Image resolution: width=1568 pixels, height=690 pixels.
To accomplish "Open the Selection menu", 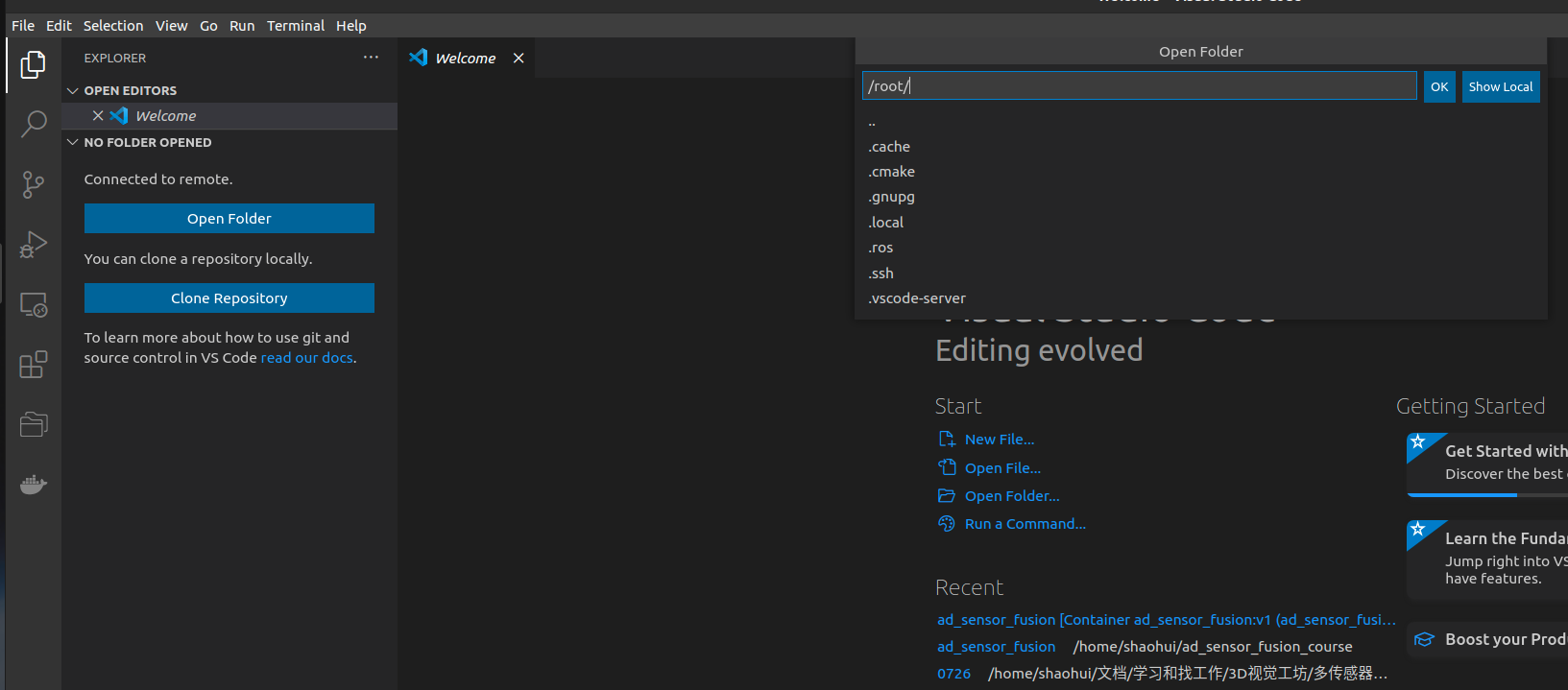I will pyautogui.click(x=113, y=26).
